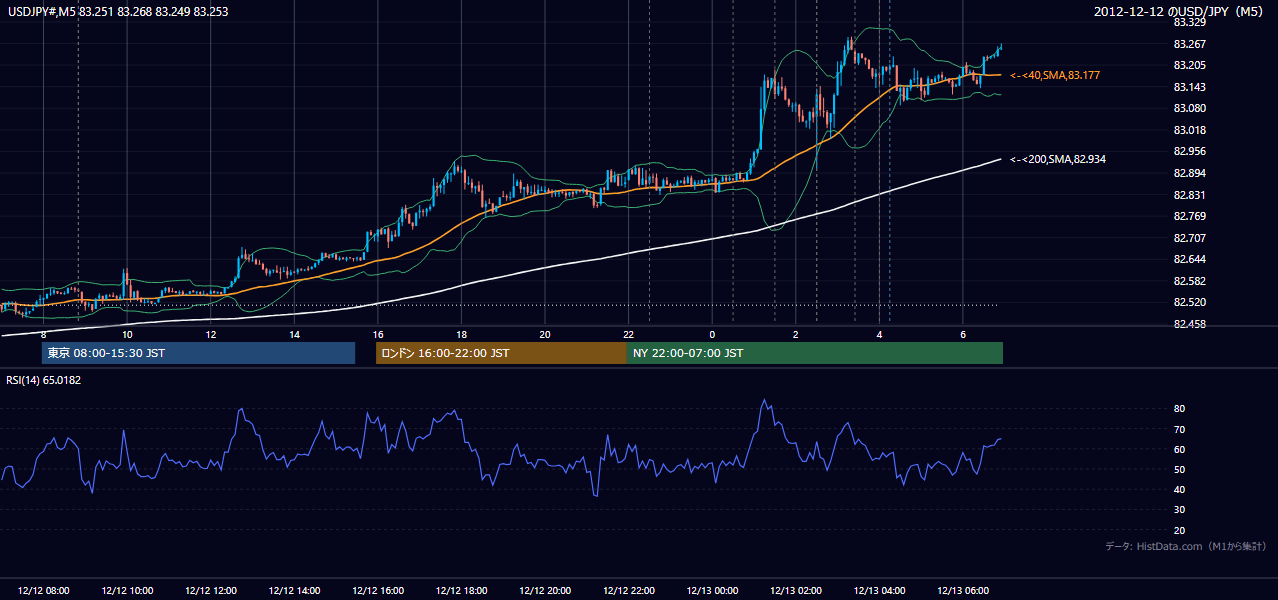Click hour label 10 under price chart

coord(127,334)
